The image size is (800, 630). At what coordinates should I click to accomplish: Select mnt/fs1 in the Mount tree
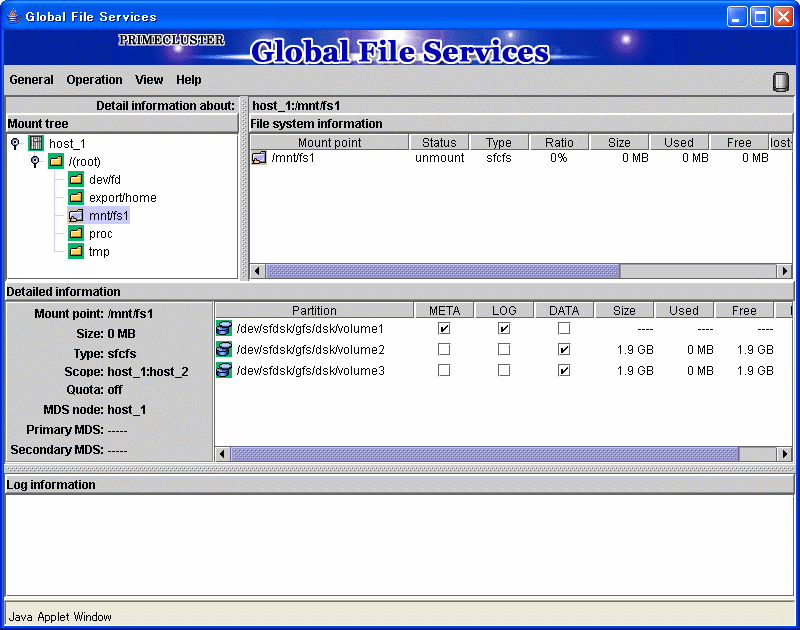[x=109, y=216]
